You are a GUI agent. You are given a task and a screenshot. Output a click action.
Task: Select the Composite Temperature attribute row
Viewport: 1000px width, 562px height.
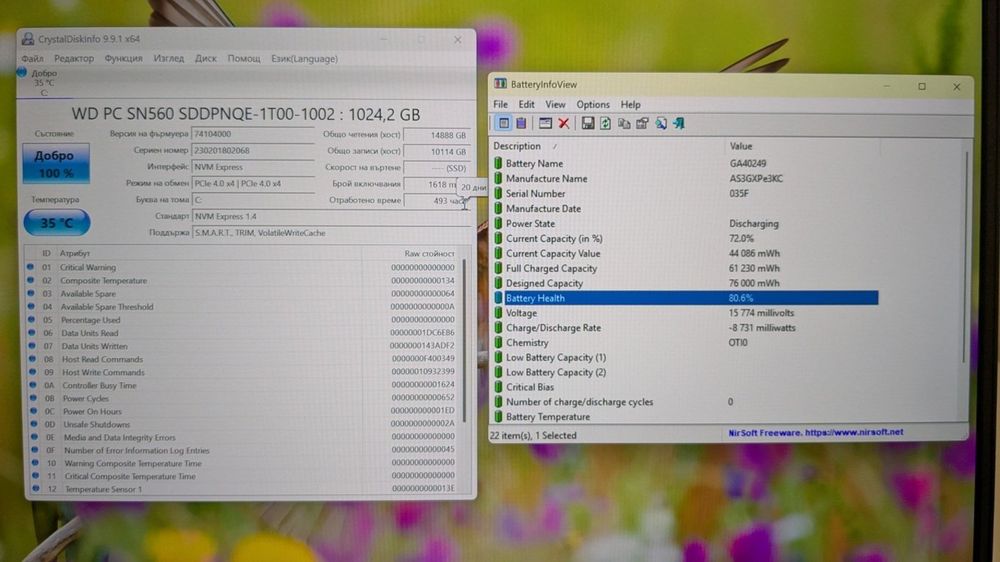coord(242,281)
